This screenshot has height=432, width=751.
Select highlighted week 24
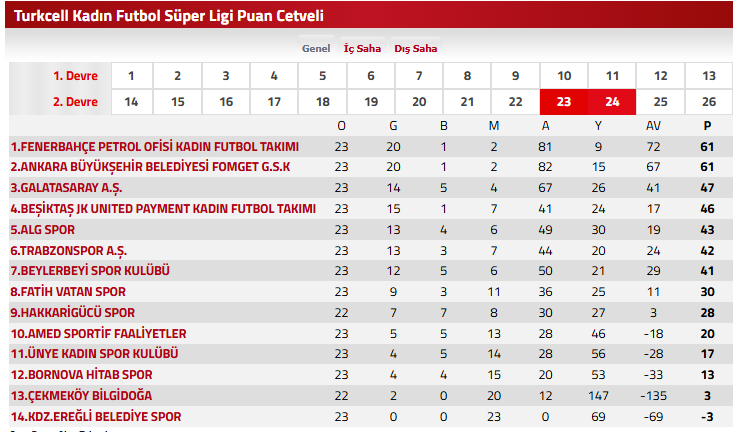(612, 102)
